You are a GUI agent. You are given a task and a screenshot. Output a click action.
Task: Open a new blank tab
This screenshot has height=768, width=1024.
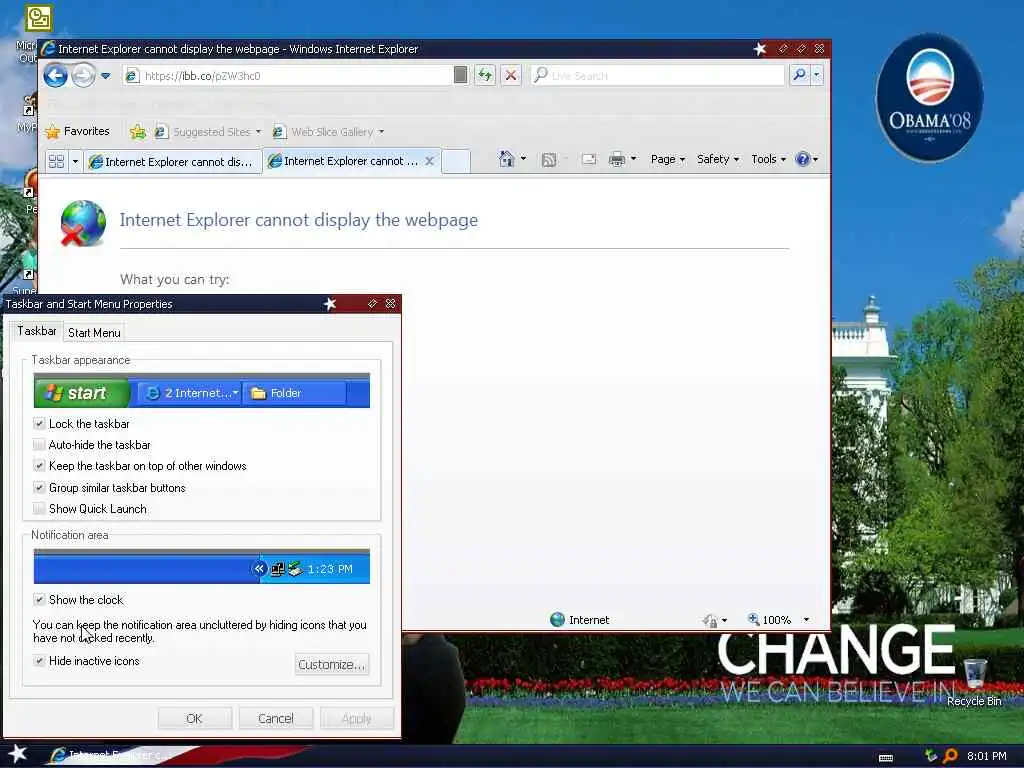(456, 161)
